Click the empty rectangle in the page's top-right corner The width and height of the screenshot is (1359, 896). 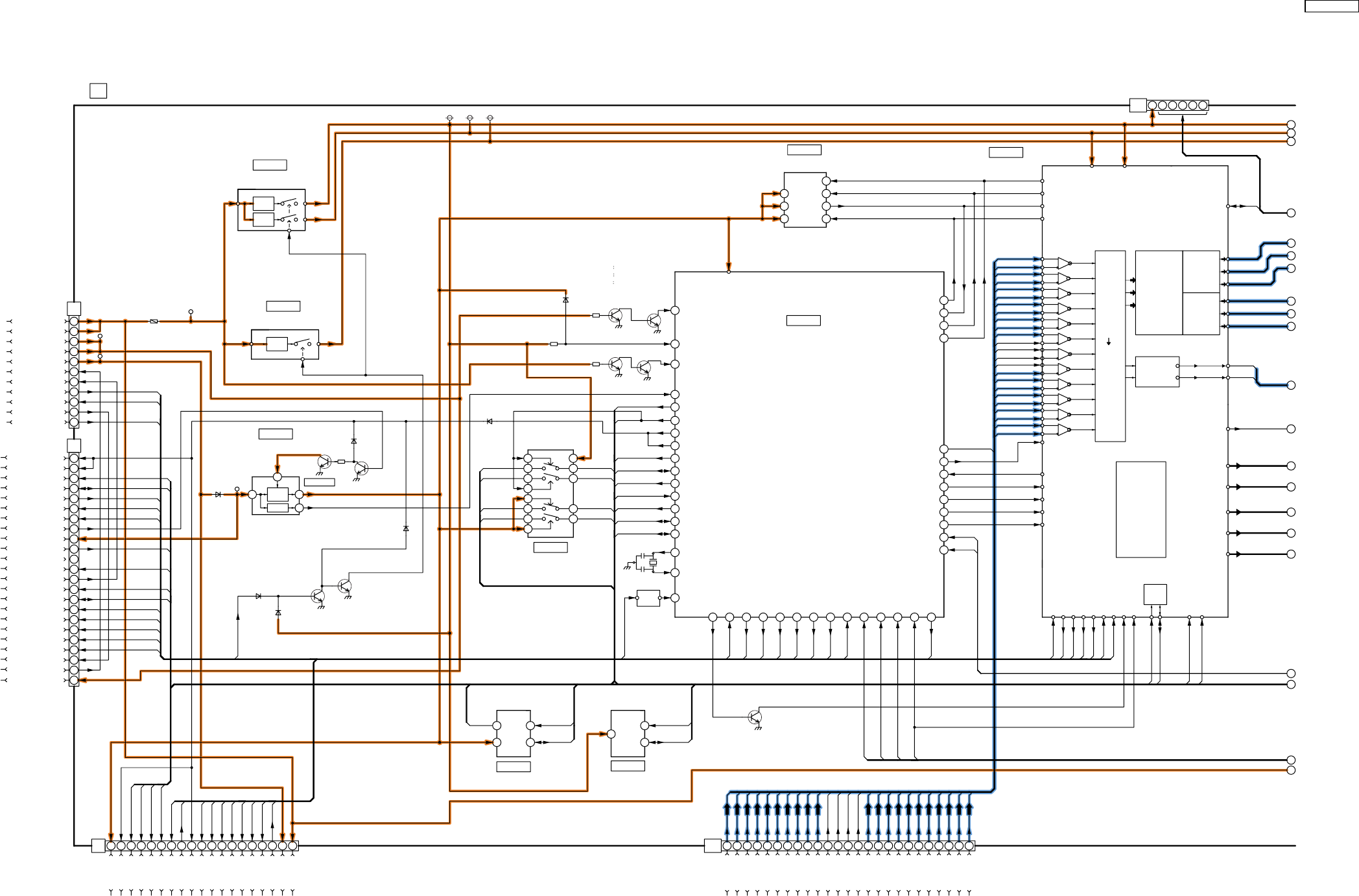(1330, 6)
